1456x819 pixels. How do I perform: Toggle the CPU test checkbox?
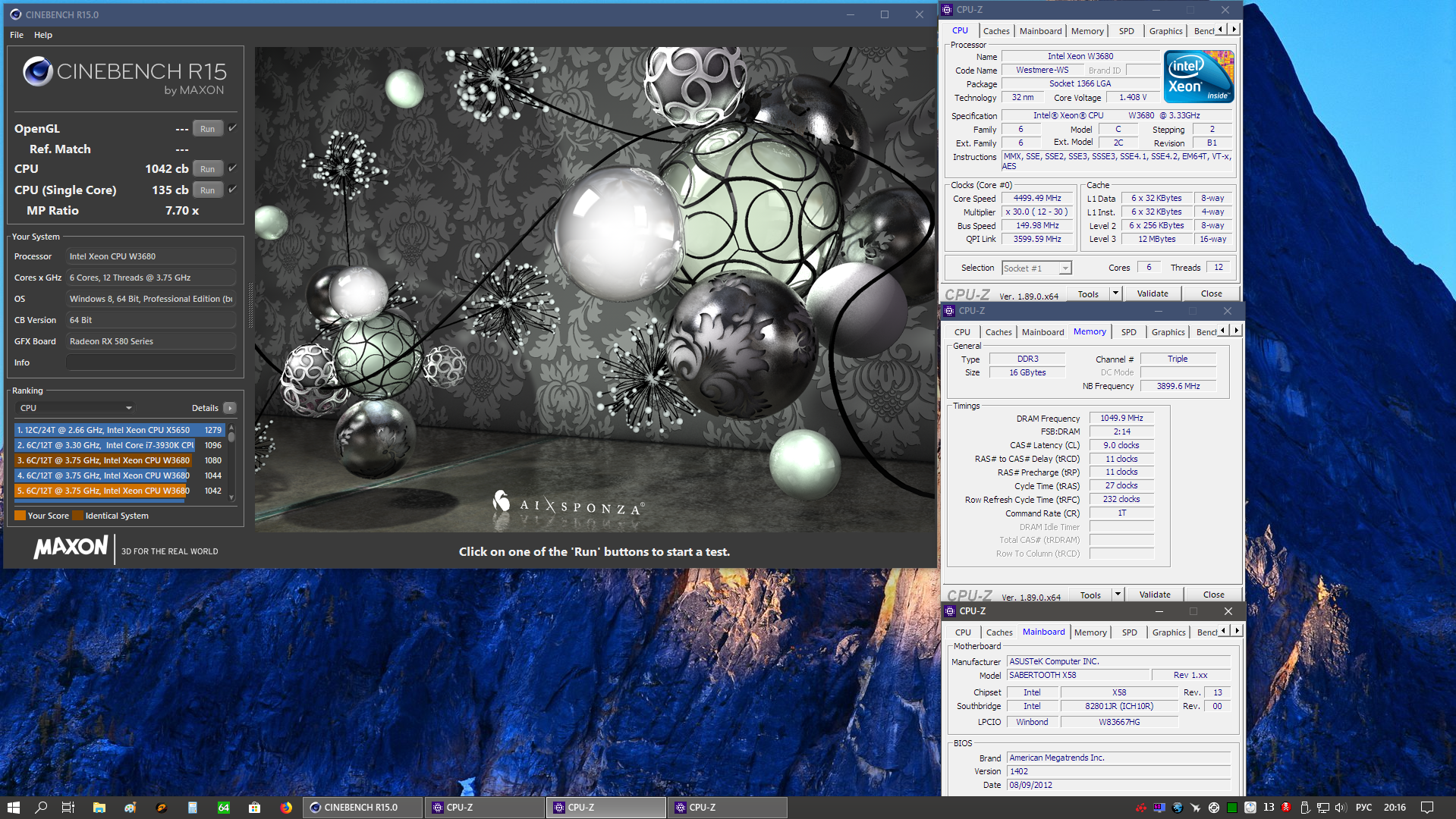click(x=232, y=168)
